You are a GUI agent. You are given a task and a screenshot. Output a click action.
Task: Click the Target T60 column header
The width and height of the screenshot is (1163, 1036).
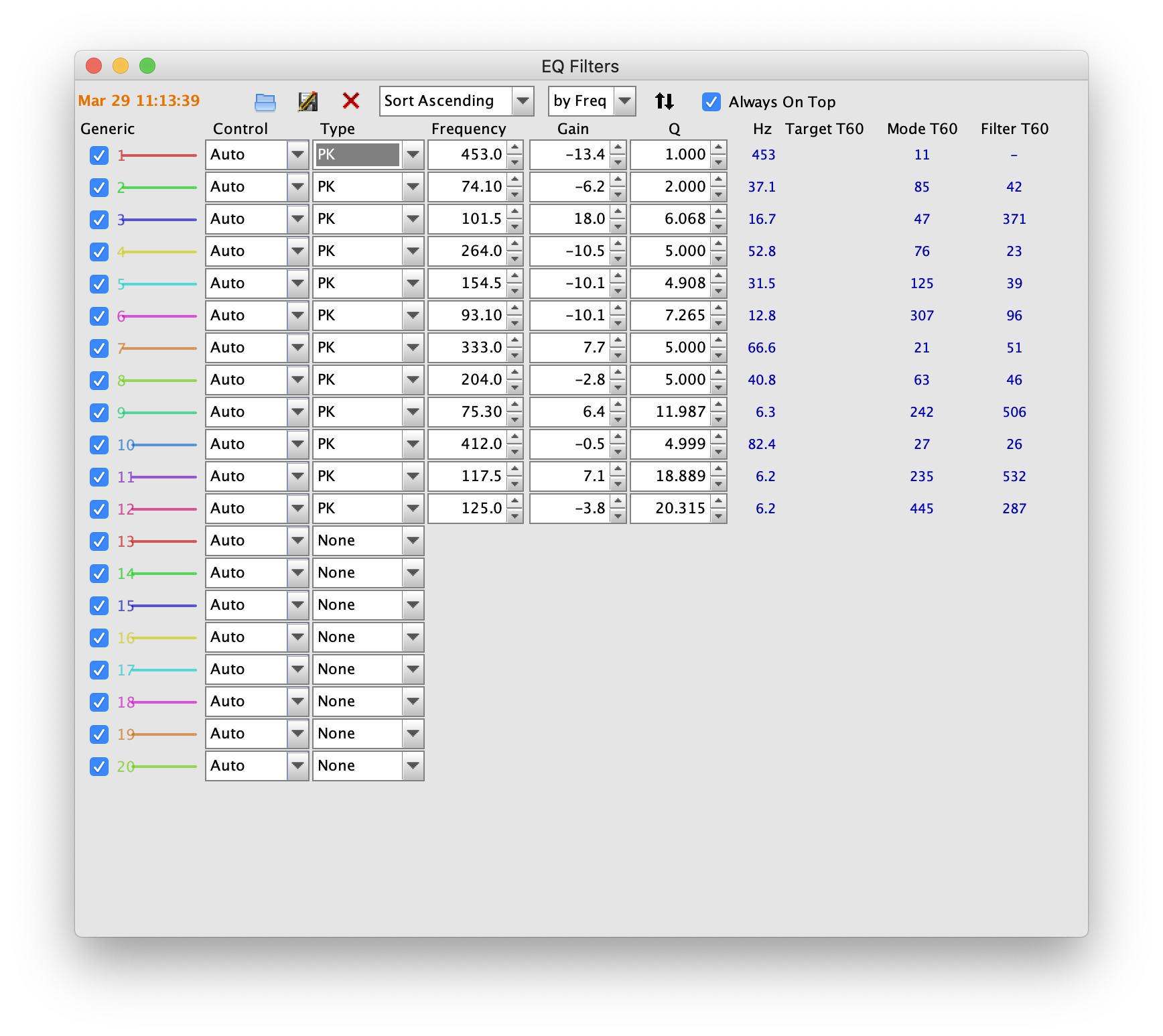point(824,129)
